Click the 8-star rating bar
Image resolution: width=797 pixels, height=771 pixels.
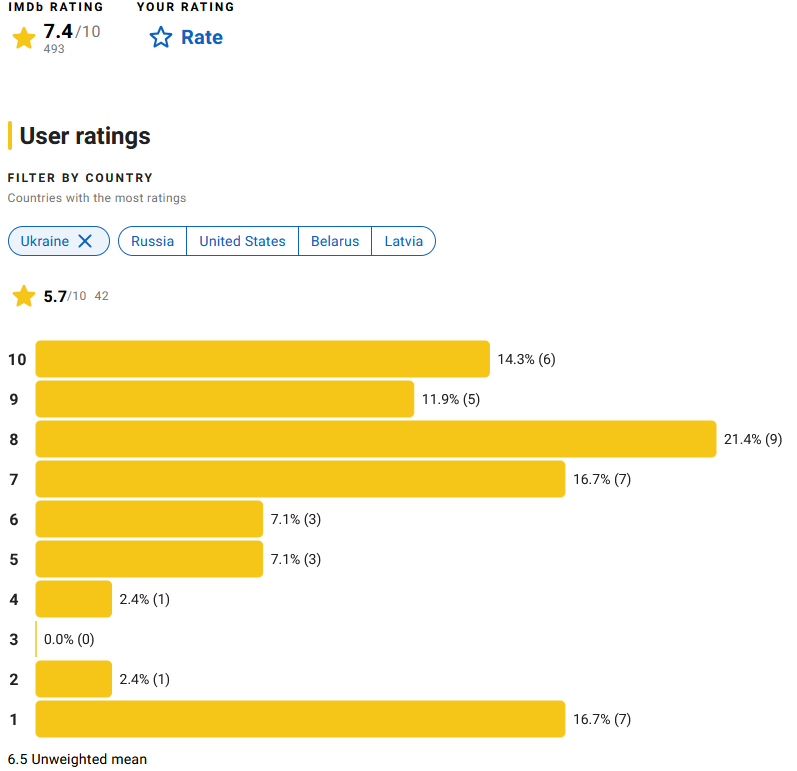(x=375, y=439)
